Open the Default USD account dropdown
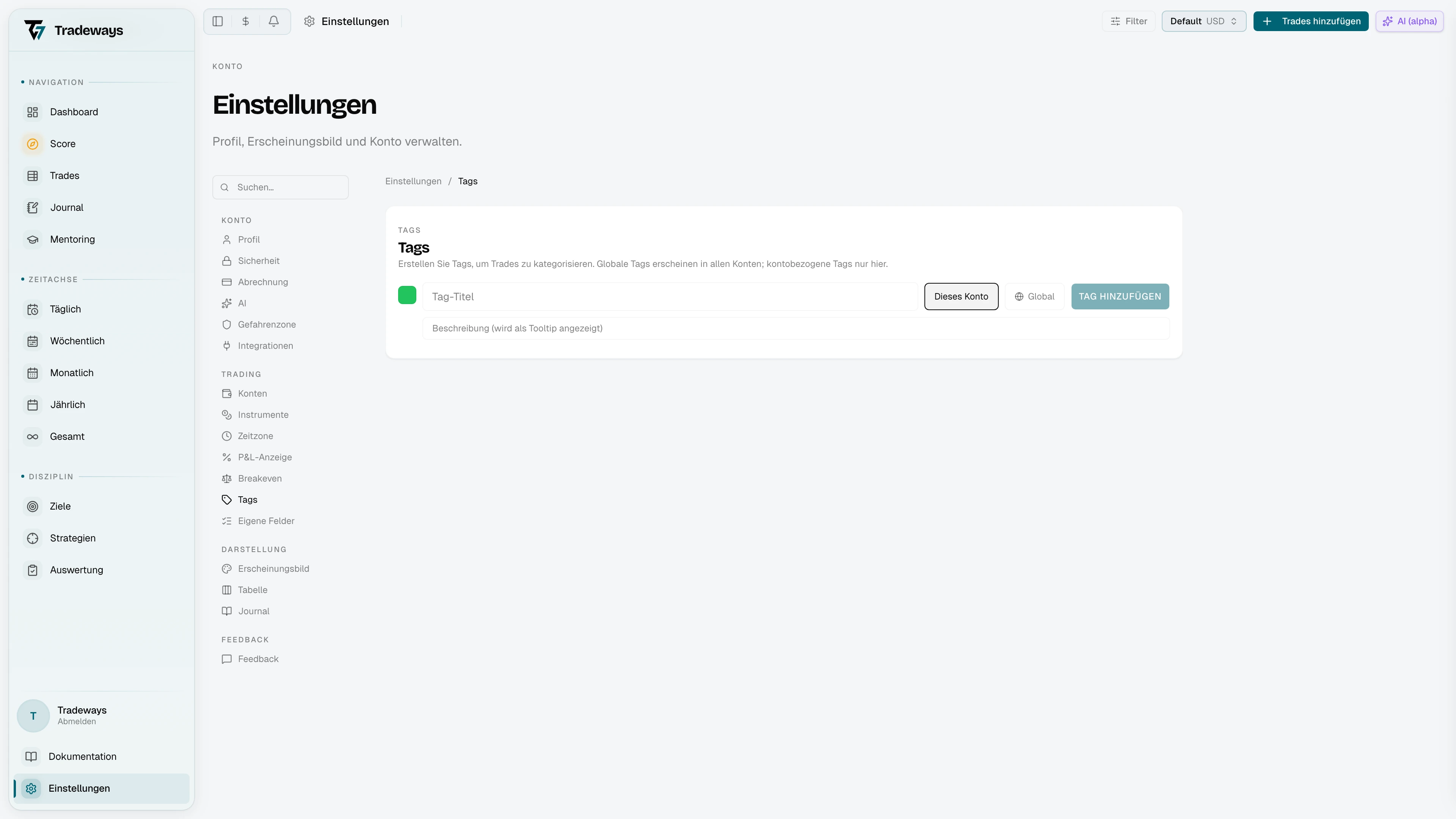The width and height of the screenshot is (1456, 819). [1204, 22]
